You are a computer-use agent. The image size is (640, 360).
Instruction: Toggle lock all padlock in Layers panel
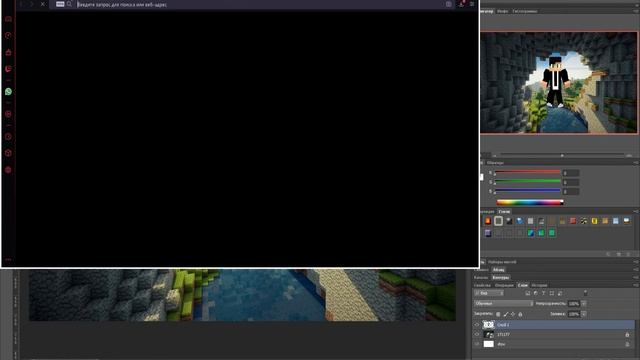[520, 314]
